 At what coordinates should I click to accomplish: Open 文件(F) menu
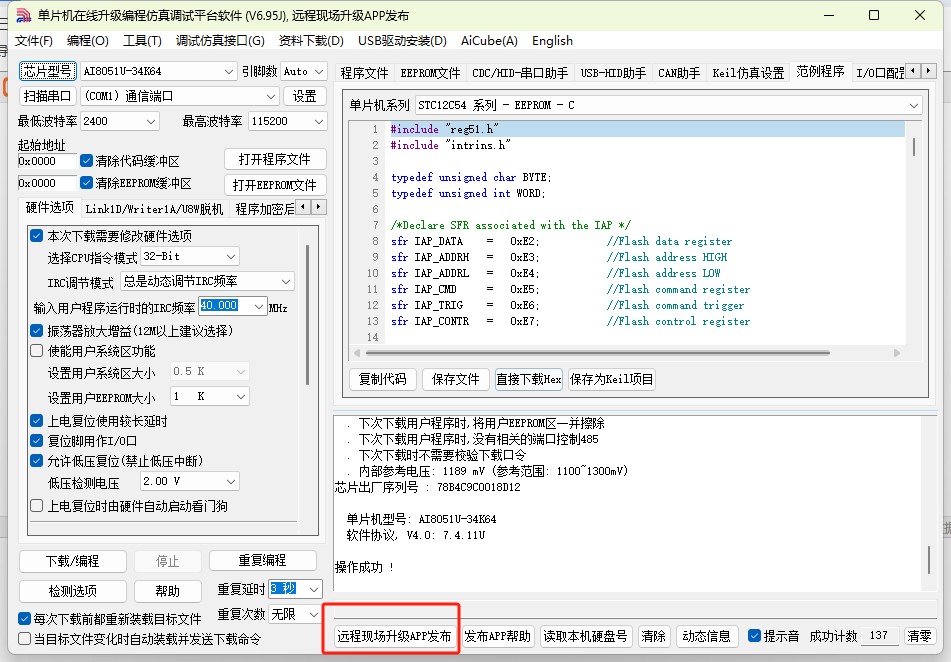click(34, 41)
